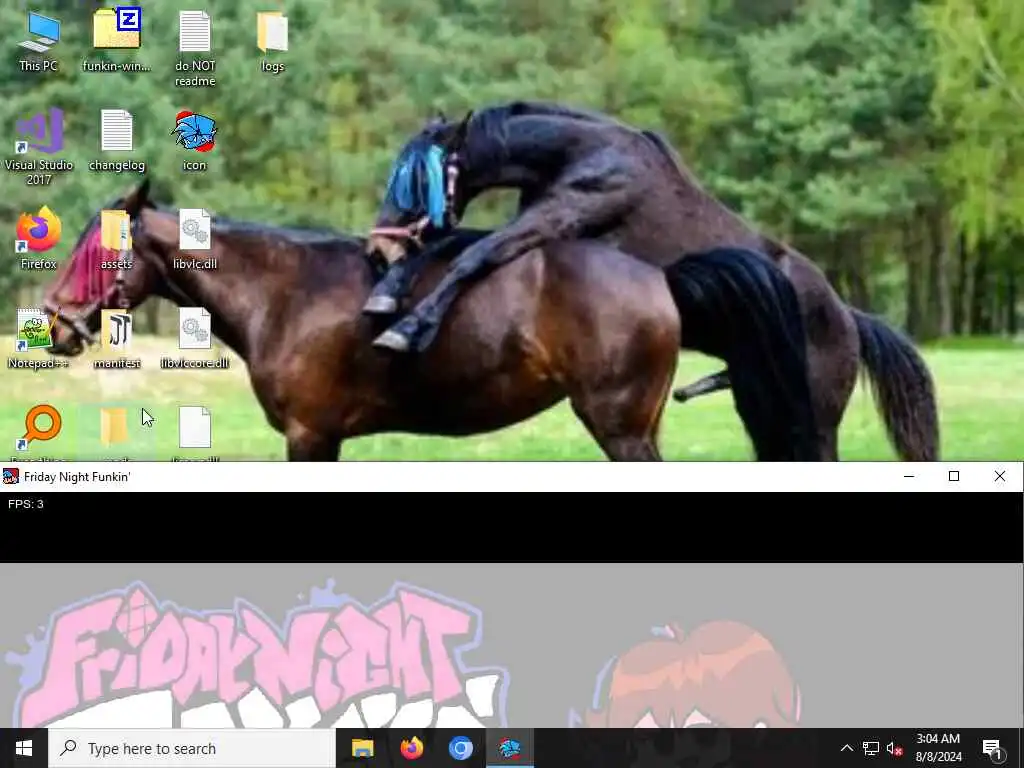Screen dimensions: 1024x768
Task: Open Windows Start menu
Action: [x=24, y=748]
